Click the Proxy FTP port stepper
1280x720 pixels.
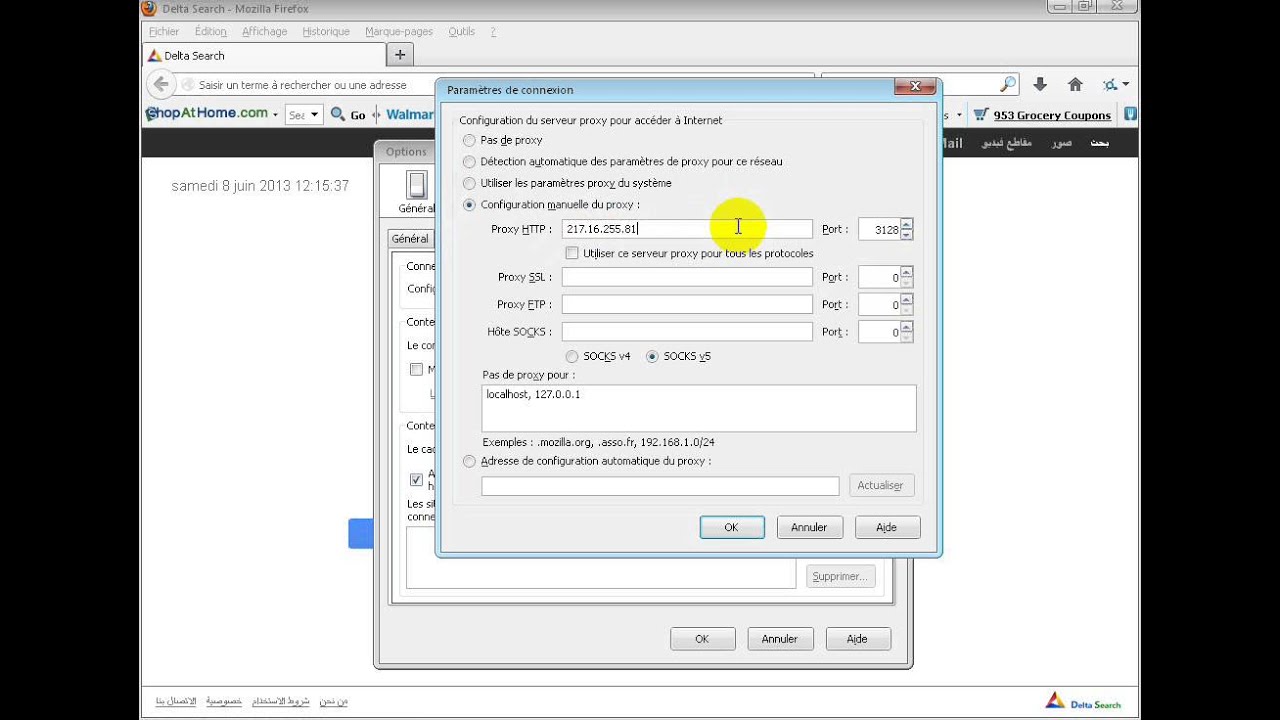pos(906,304)
